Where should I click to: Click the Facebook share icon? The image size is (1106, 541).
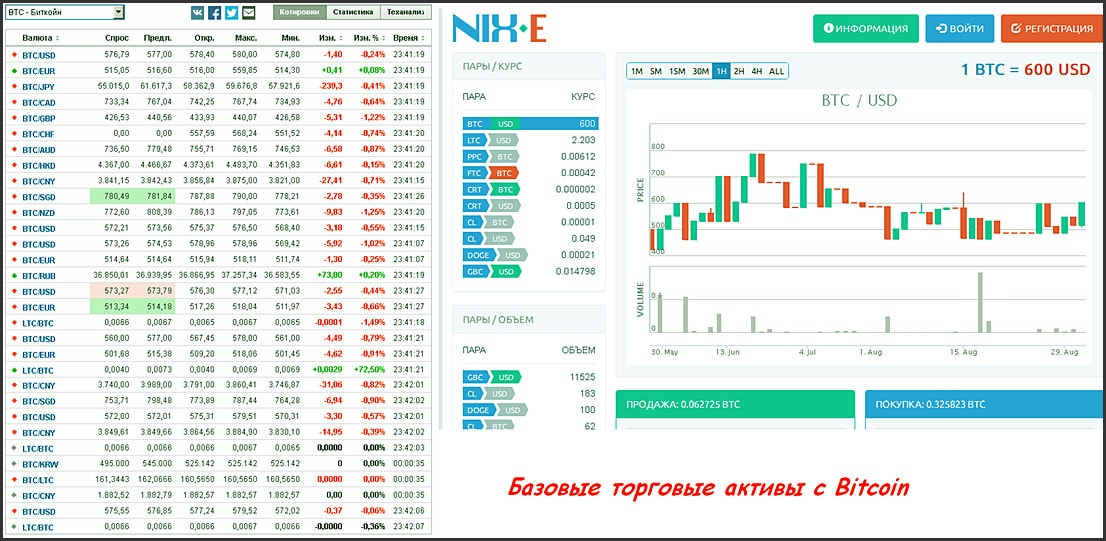pyautogui.click(x=215, y=13)
